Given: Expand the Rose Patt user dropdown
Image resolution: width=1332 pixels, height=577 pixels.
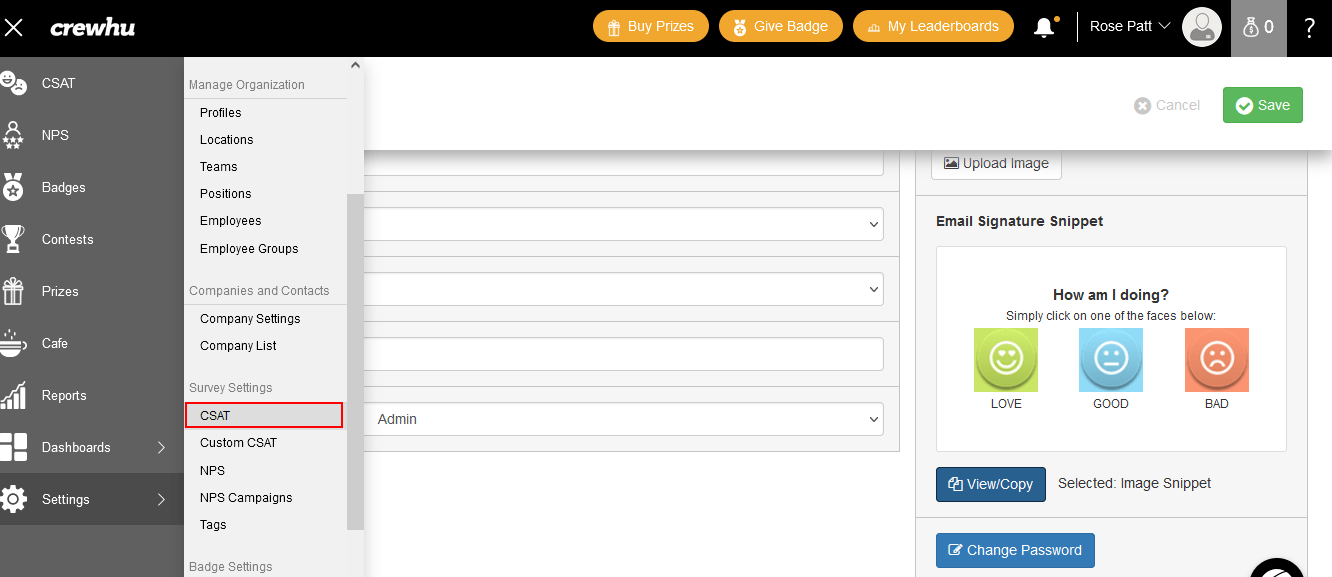Looking at the screenshot, I should click(x=1130, y=27).
